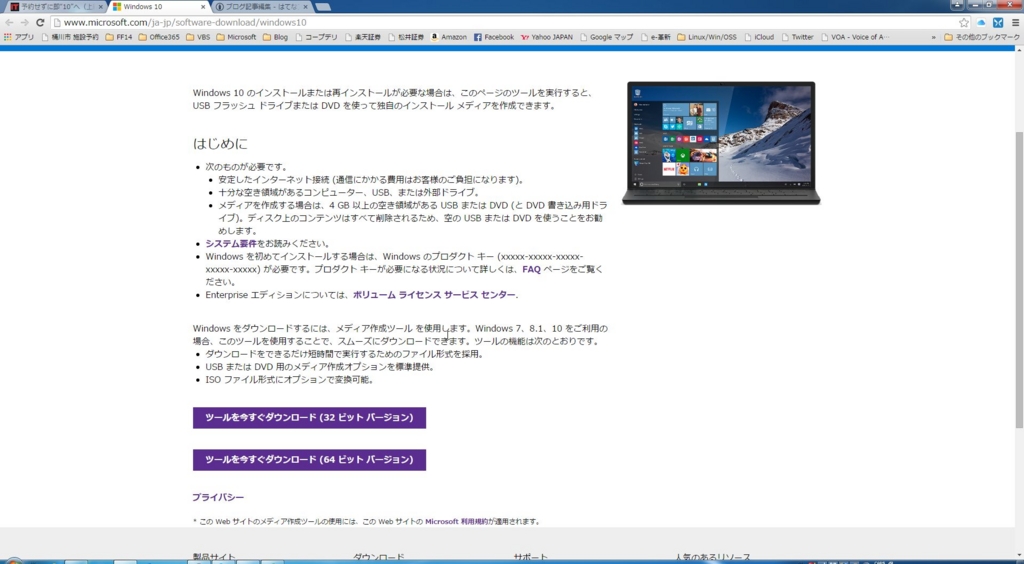Close the ブログ記事編集 tab
Viewport: 1024px width, 564px height.
click(x=305, y=7)
